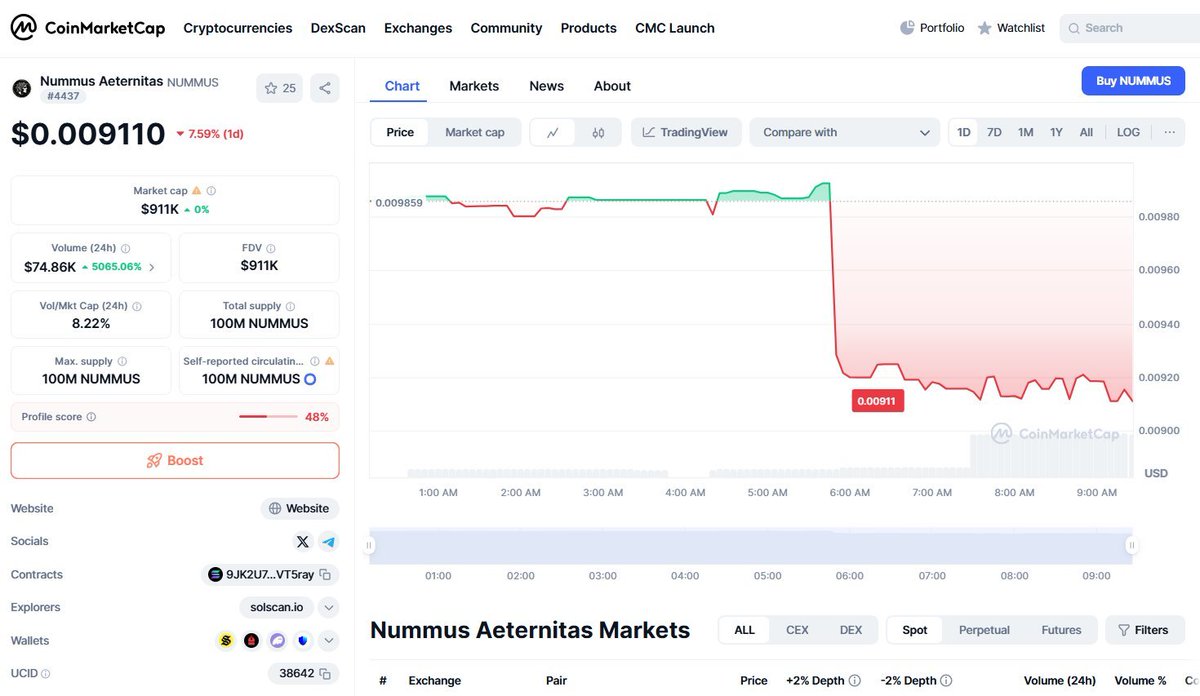The image size is (1200, 696).
Task: Open the CMC Launch menu
Action: click(x=675, y=28)
